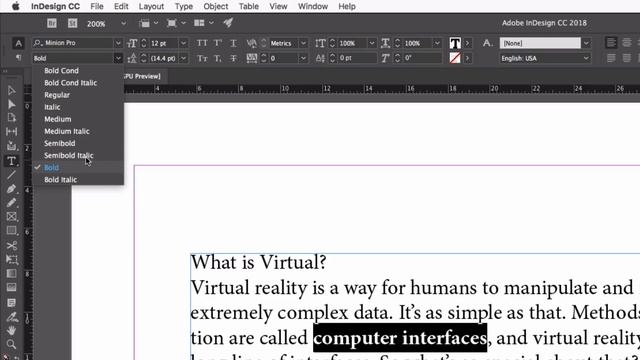Viewport: 640px width, 360px height.
Task: Select the Scissors tool
Action: (11, 245)
